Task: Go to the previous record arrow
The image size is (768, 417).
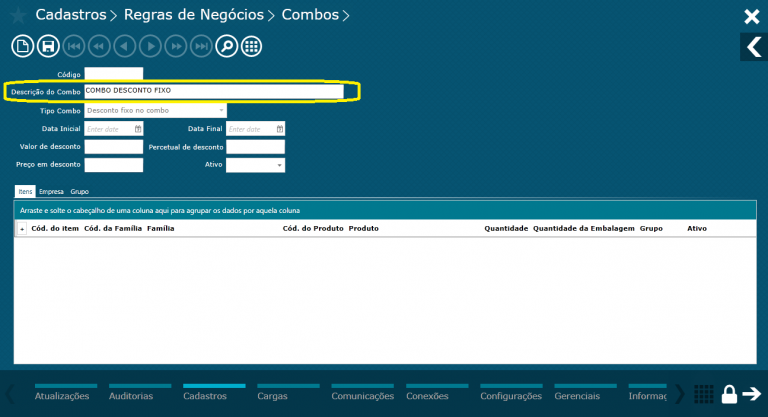Action: tap(124, 47)
